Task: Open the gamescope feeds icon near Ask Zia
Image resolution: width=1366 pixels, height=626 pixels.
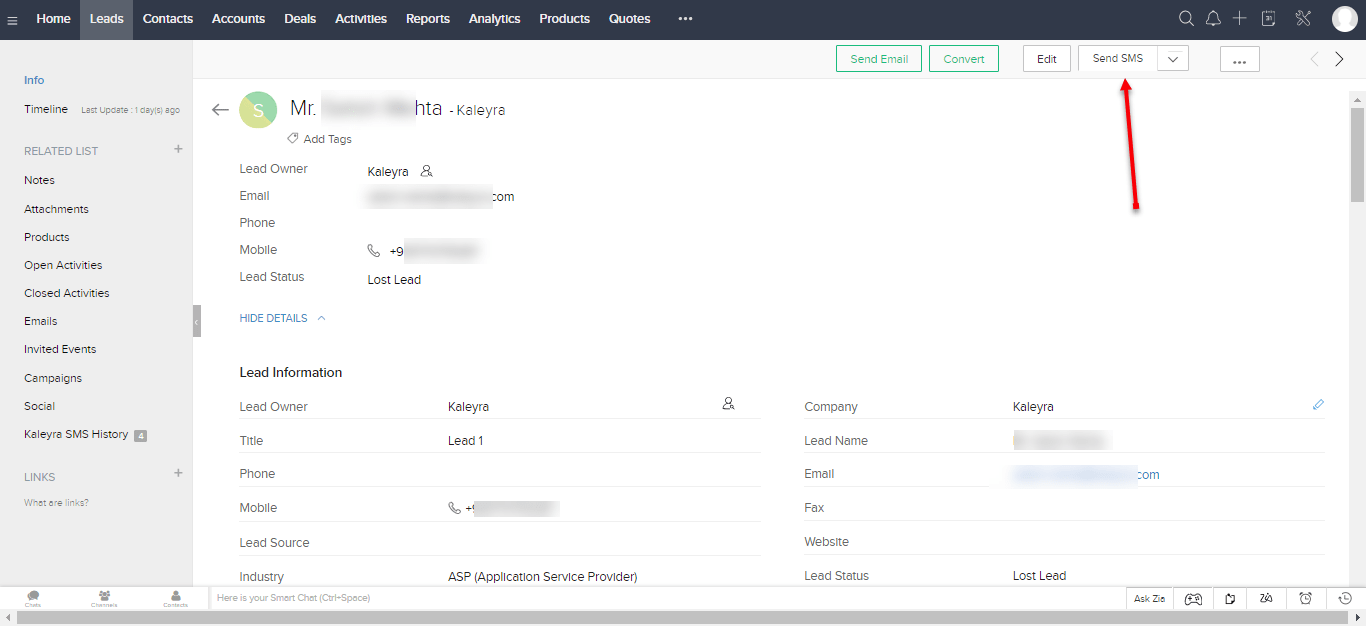Action: pyautogui.click(x=1193, y=598)
